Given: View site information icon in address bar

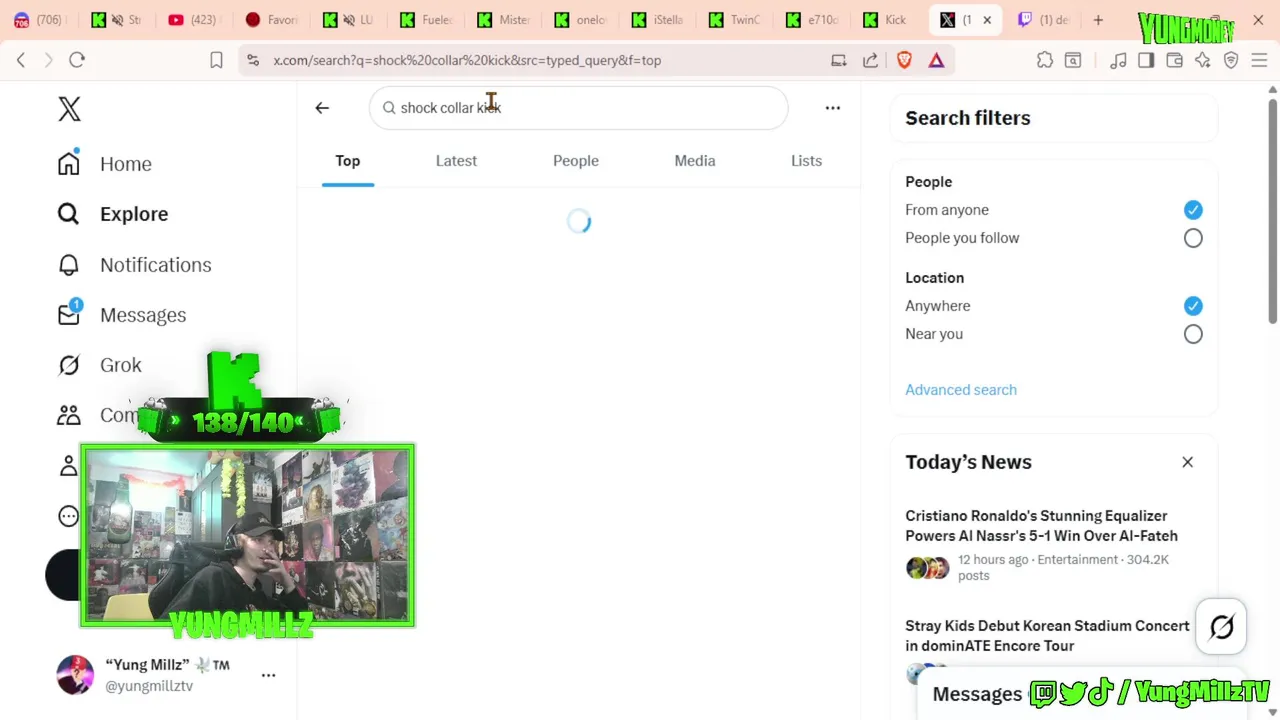Looking at the screenshot, I should pos(253,60).
